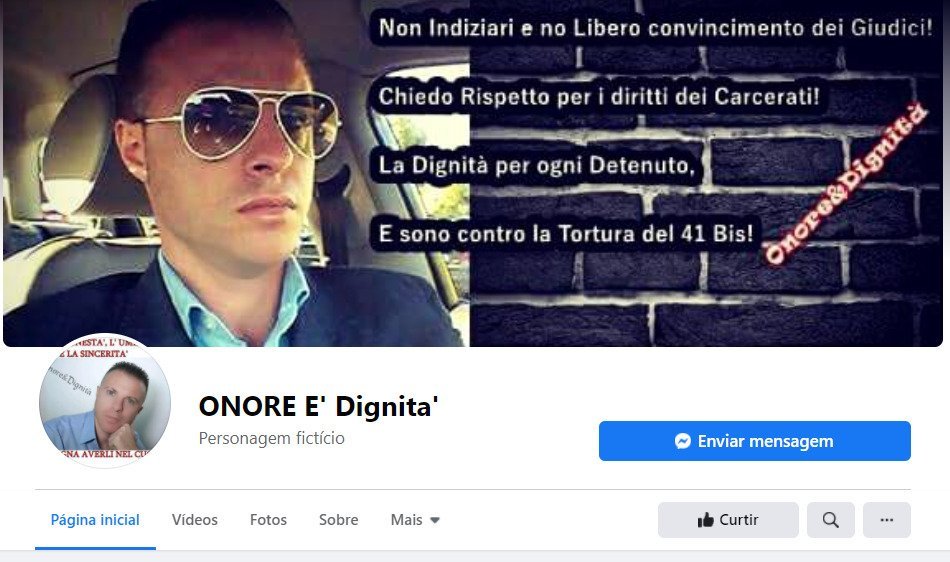The height and width of the screenshot is (562, 950).
Task: Select the Página inicial tab
Action: [x=95, y=520]
